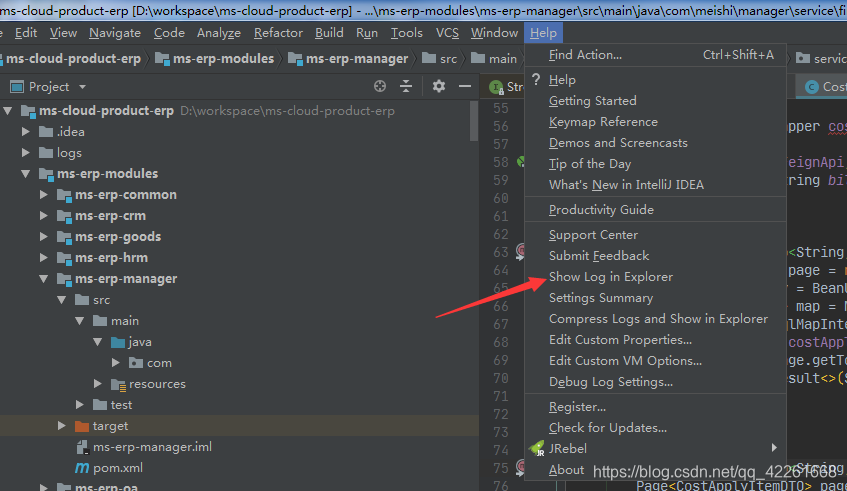Viewport: 847px width, 491px height.
Task: Click ms-cloud-product-erp root module icon
Action: pyautogui.click(x=28, y=111)
